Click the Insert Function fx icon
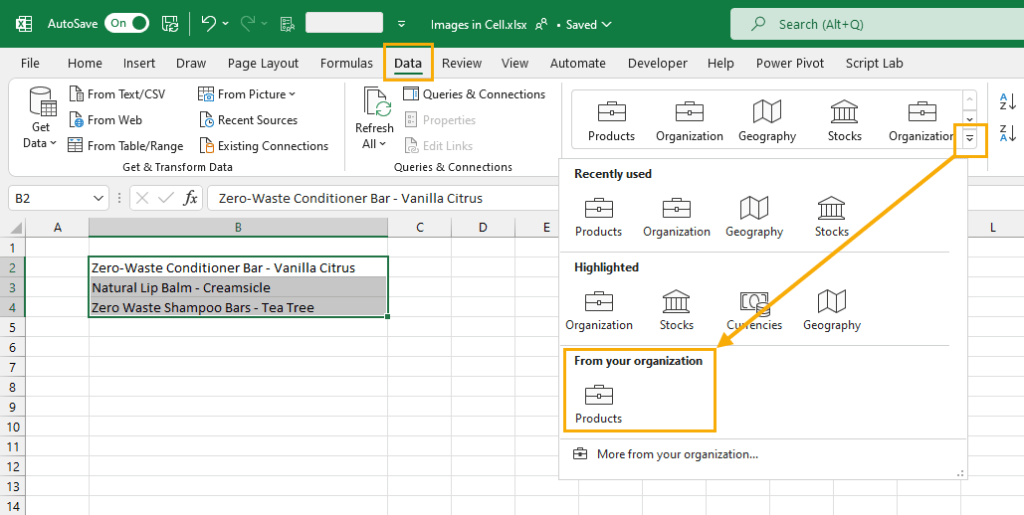 (190, 198)
